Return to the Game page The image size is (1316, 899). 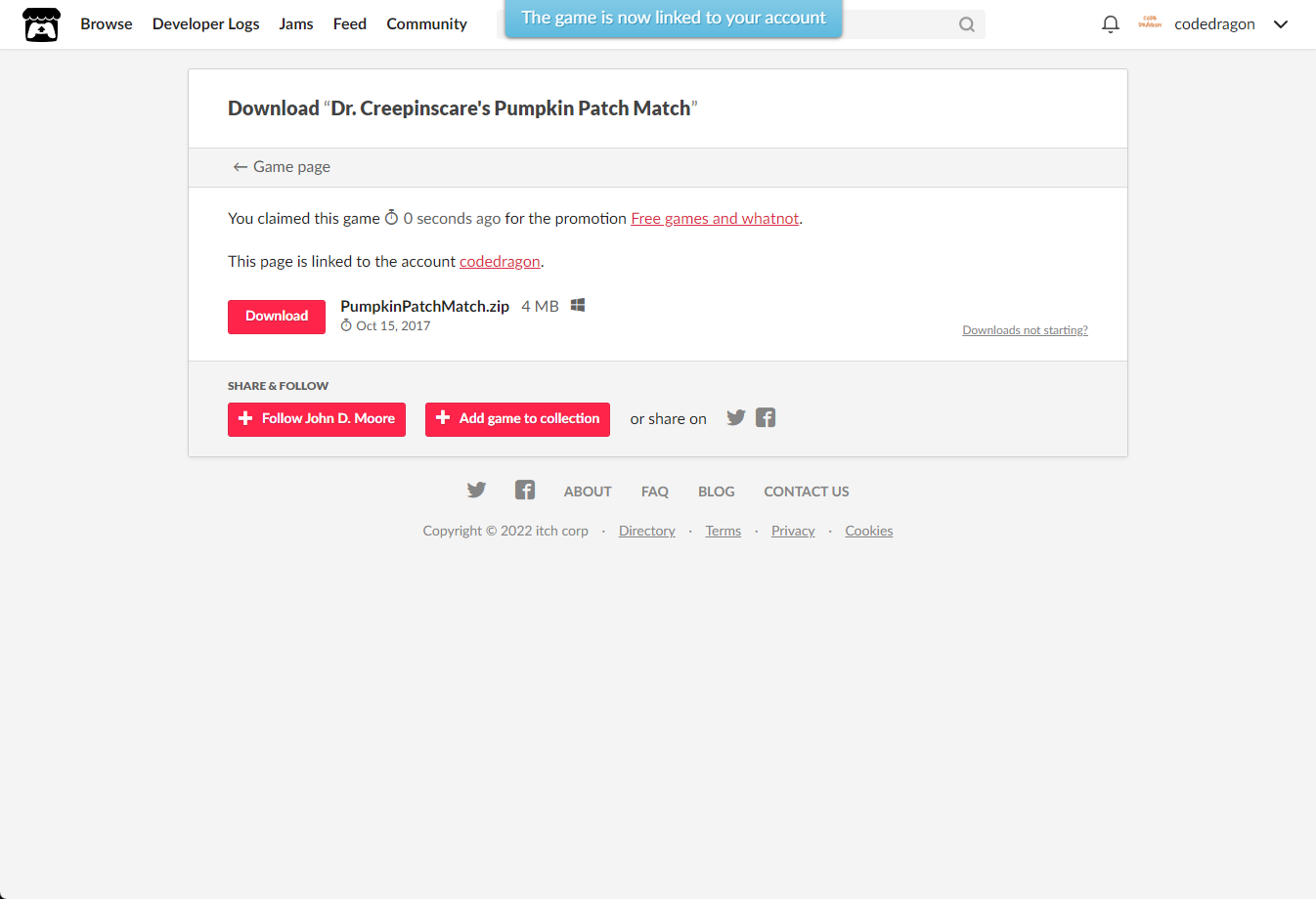pyautogui.click(x=282, y=167)
